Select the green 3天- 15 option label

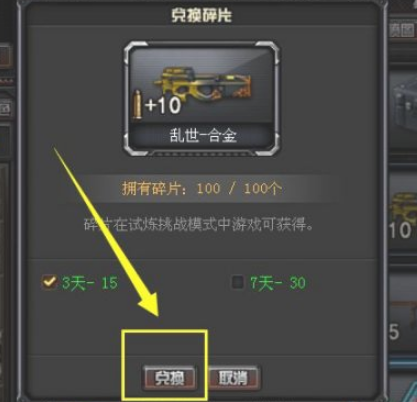pos(90,283)
